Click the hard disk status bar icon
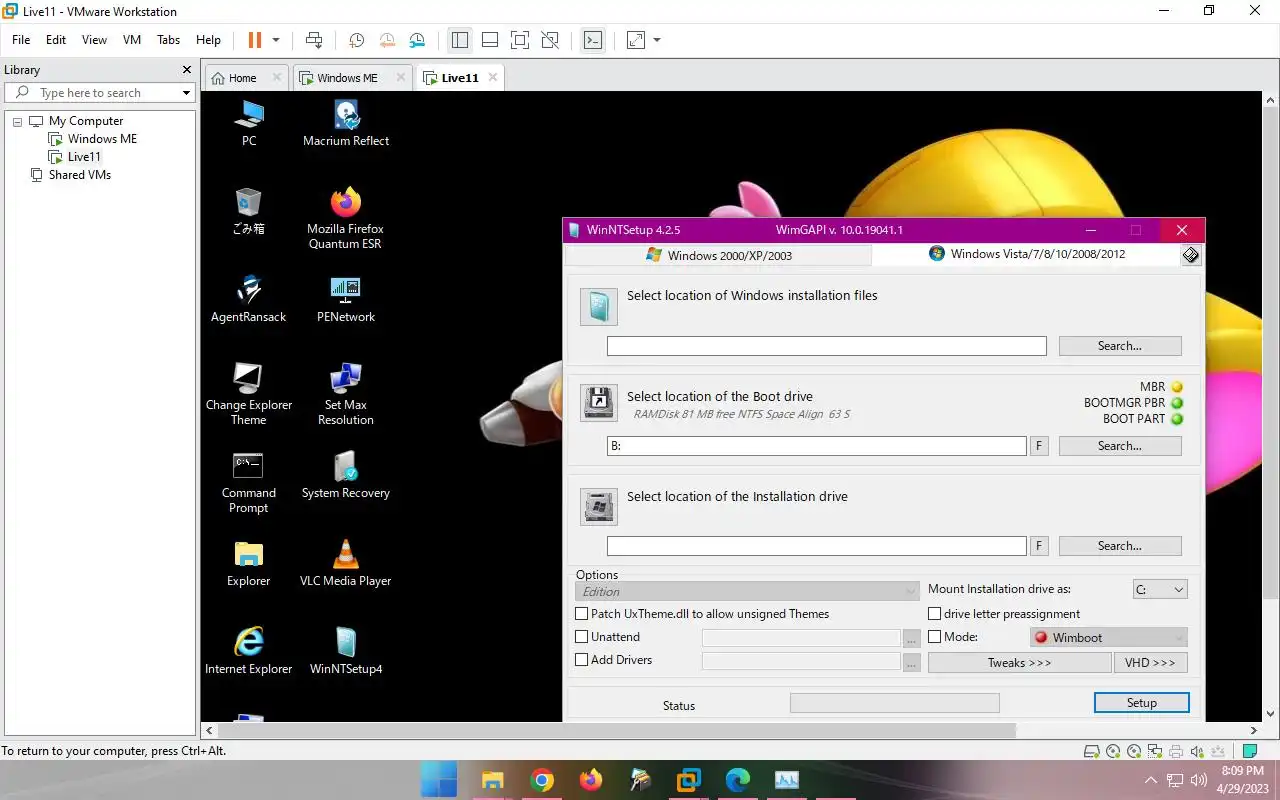 [x=1093, y=751]
